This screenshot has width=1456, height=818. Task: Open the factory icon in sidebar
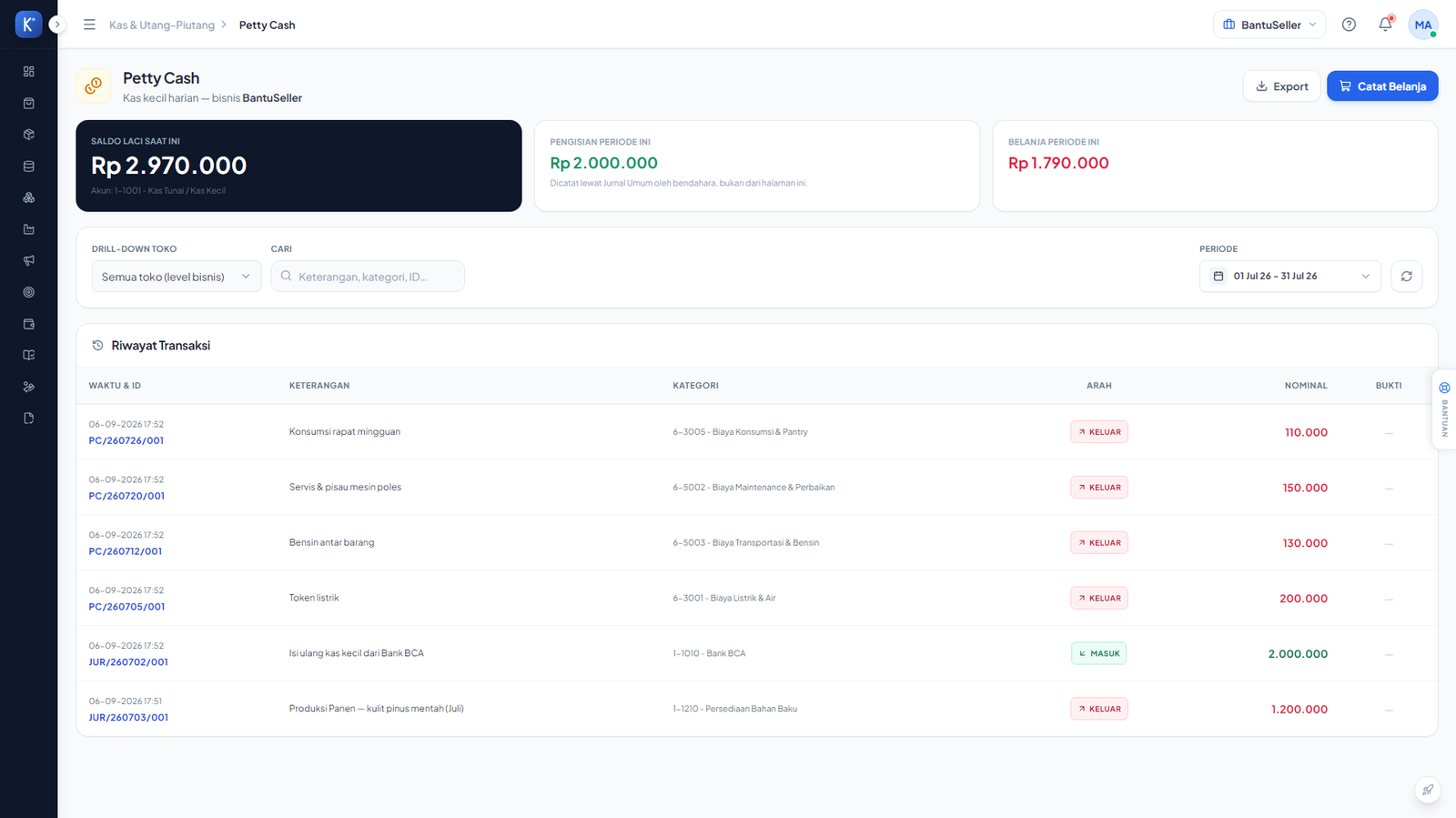[x=28, y=229]
